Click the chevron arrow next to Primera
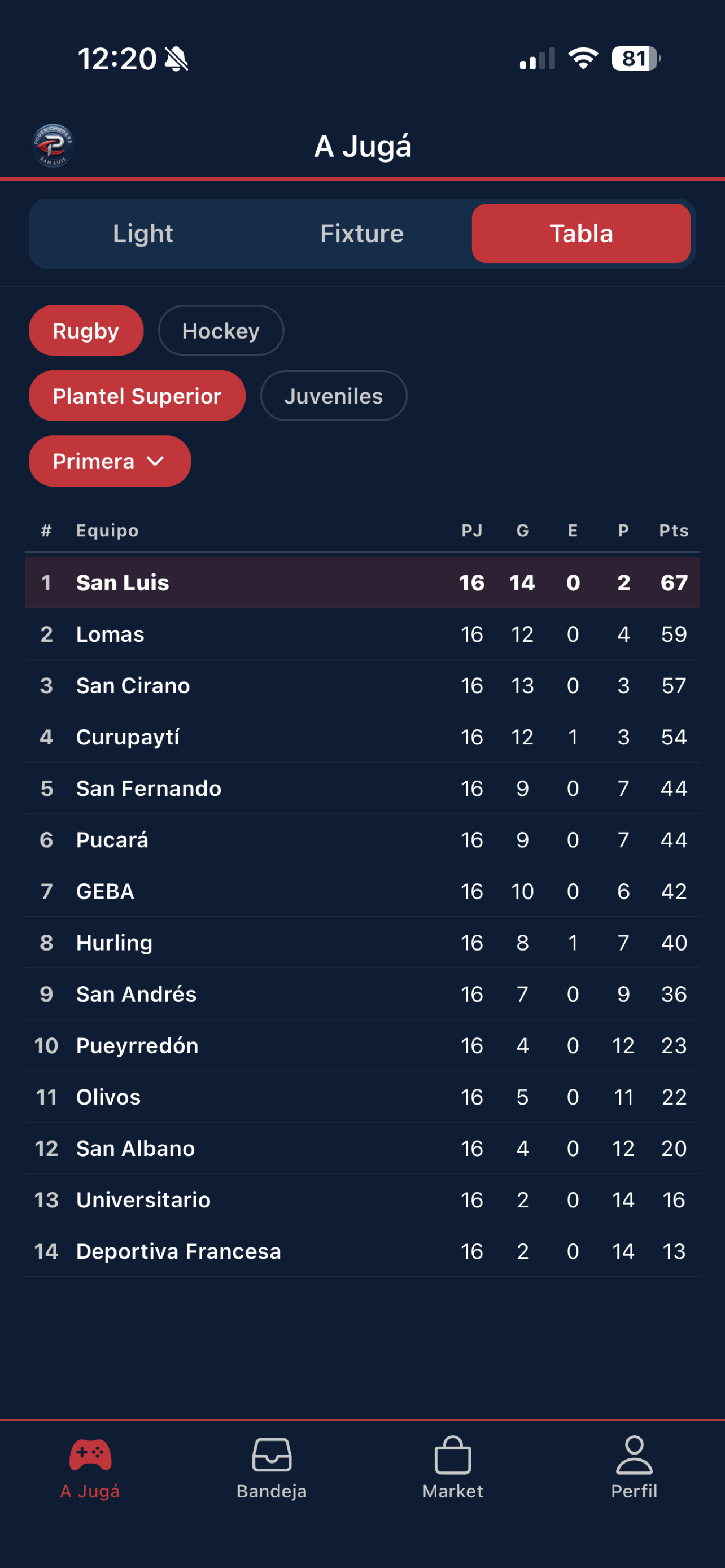 coord(156,461)
